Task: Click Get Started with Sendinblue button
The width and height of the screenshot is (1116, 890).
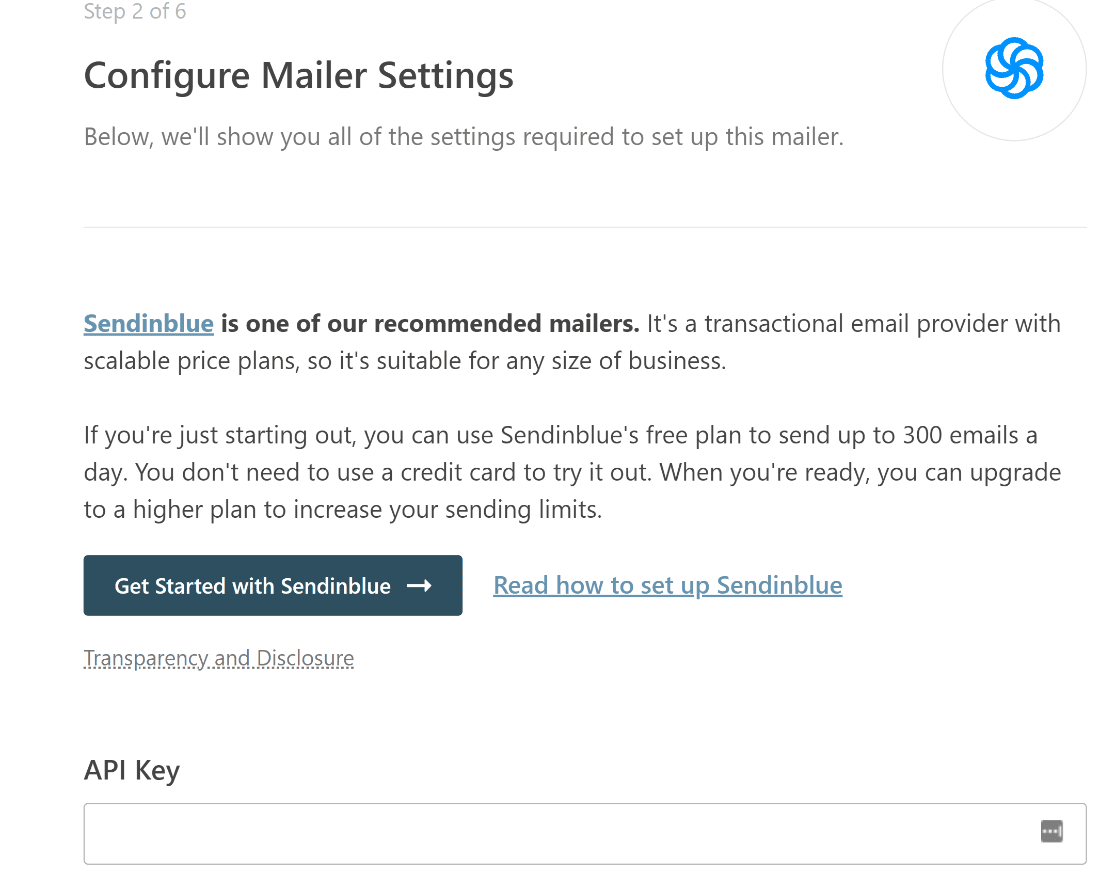Action: pos(273,585)
